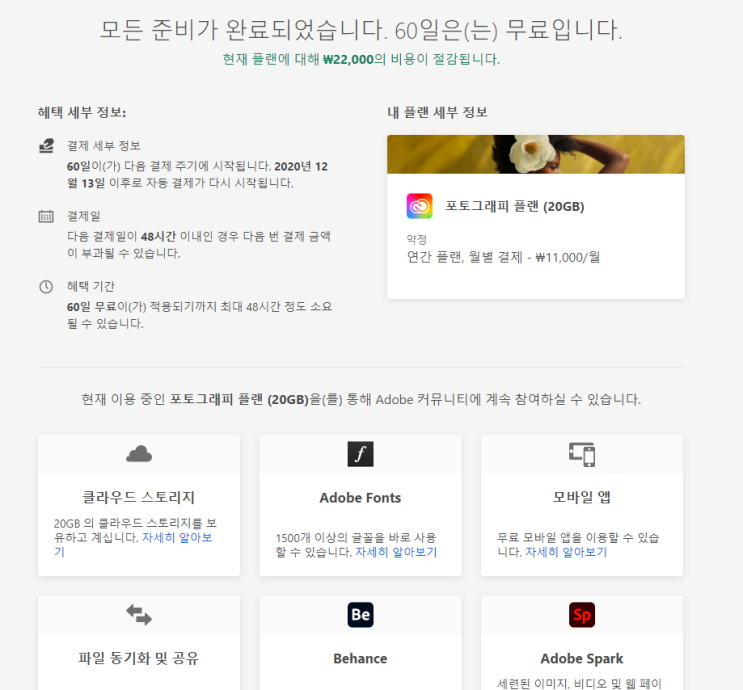Viewport: 743px width, 690px height.
Task: Click the Adobe Spark card heading
Action: point(582,658)
